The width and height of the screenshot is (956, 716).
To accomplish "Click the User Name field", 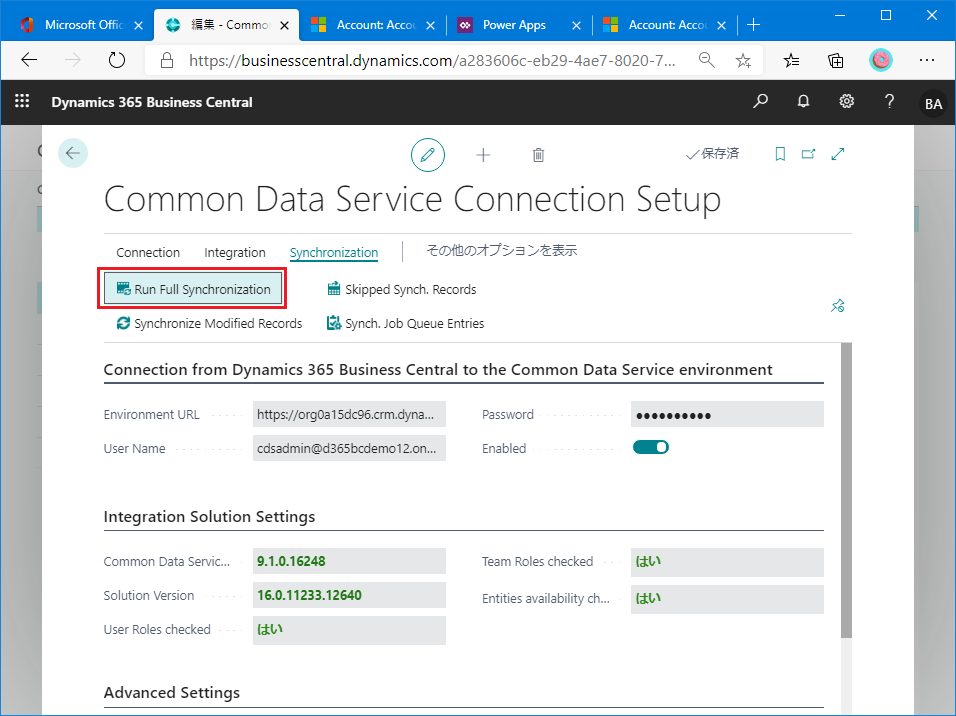I will (349, 448).
